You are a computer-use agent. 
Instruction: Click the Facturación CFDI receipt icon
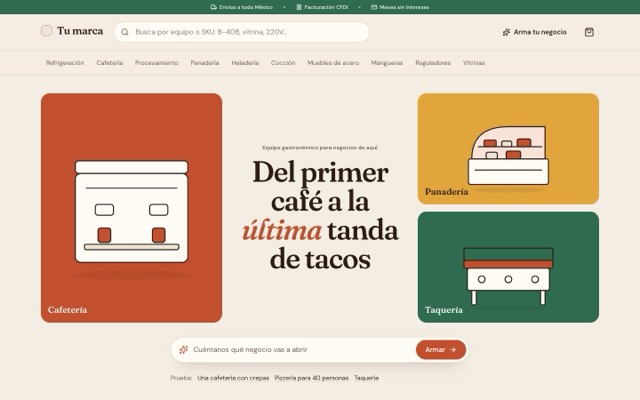tap(299, 7)
